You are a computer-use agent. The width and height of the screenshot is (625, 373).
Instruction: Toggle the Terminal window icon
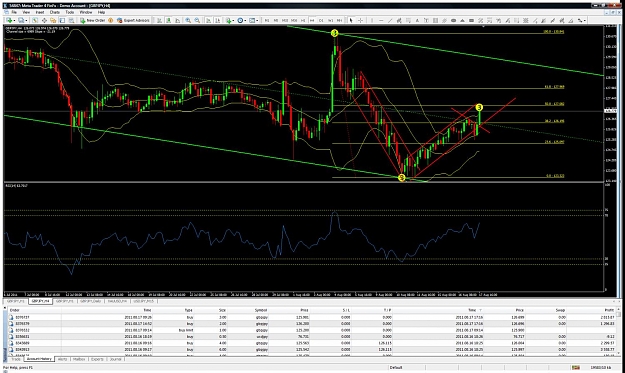coord(63,20)
